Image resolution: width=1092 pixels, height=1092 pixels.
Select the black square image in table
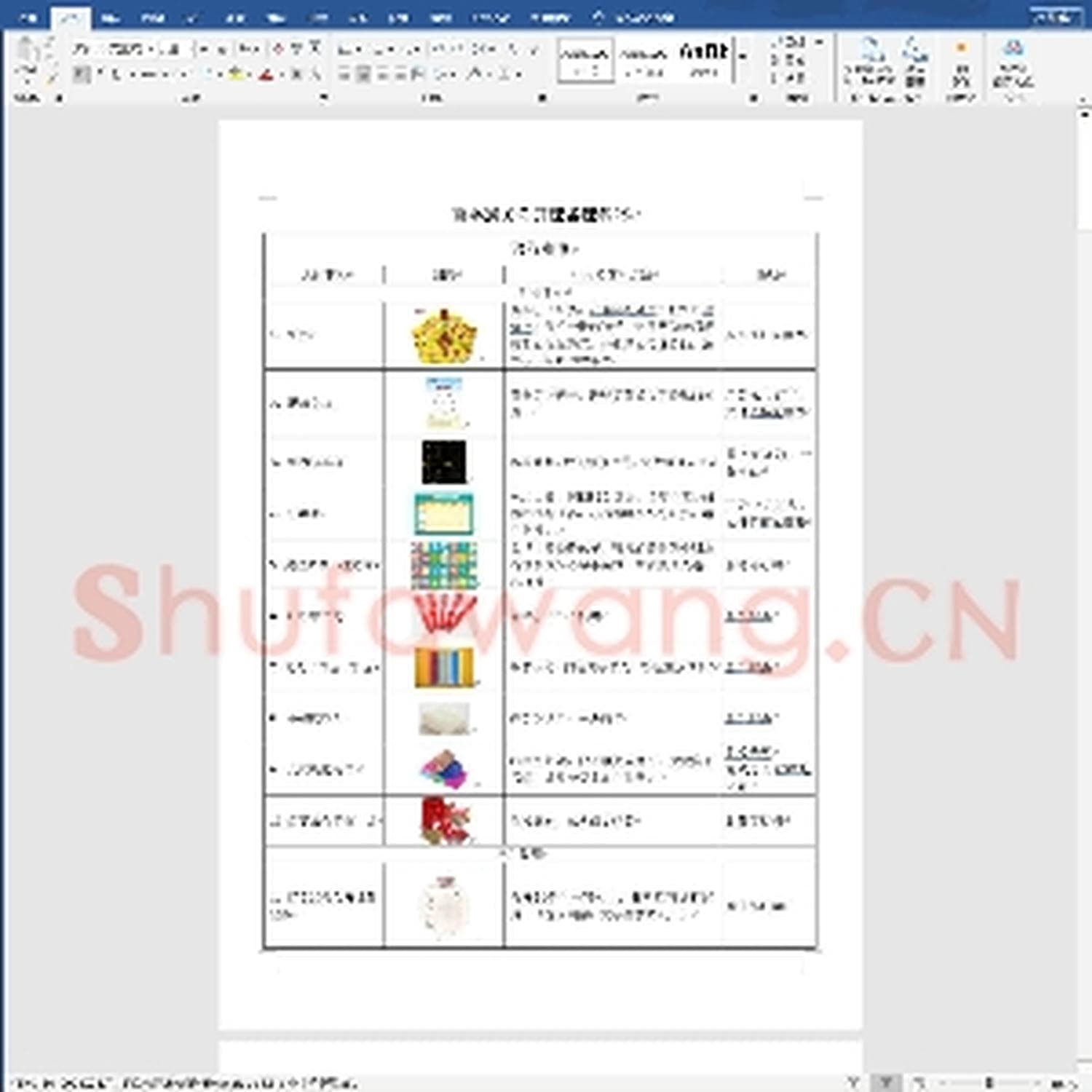click(x=444, y=462)
